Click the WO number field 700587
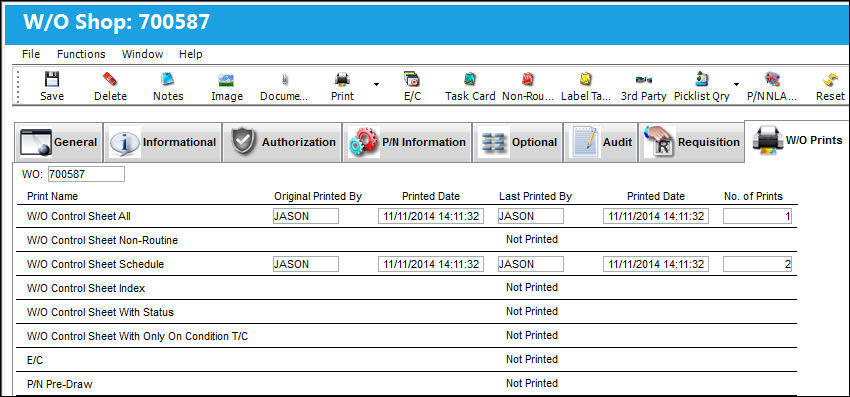This screenshot has height=397, width=850. [86, 174]
